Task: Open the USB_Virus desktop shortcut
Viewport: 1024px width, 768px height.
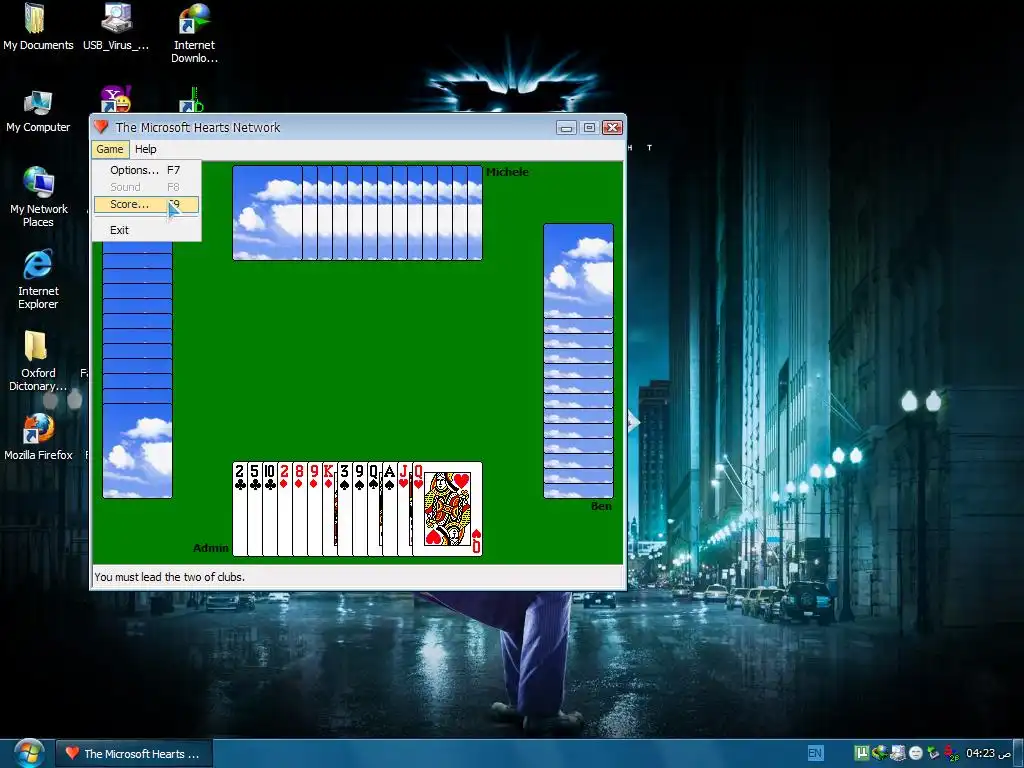Action: 116,27
